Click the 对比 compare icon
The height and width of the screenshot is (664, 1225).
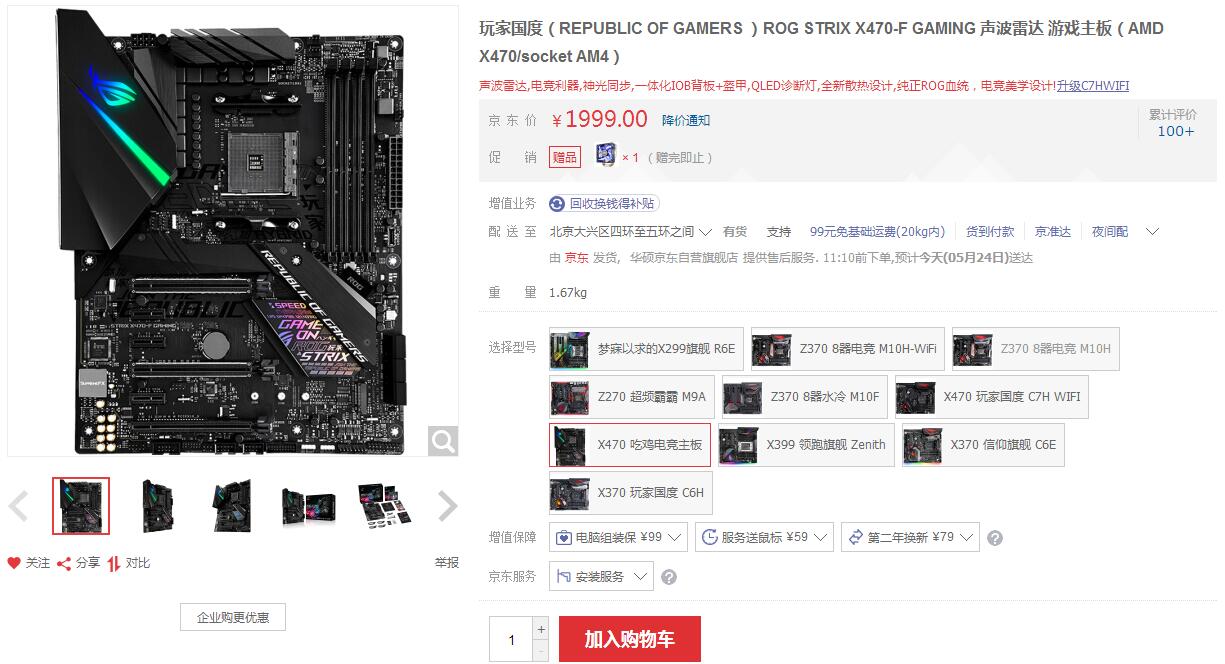(x=114, y=563)
